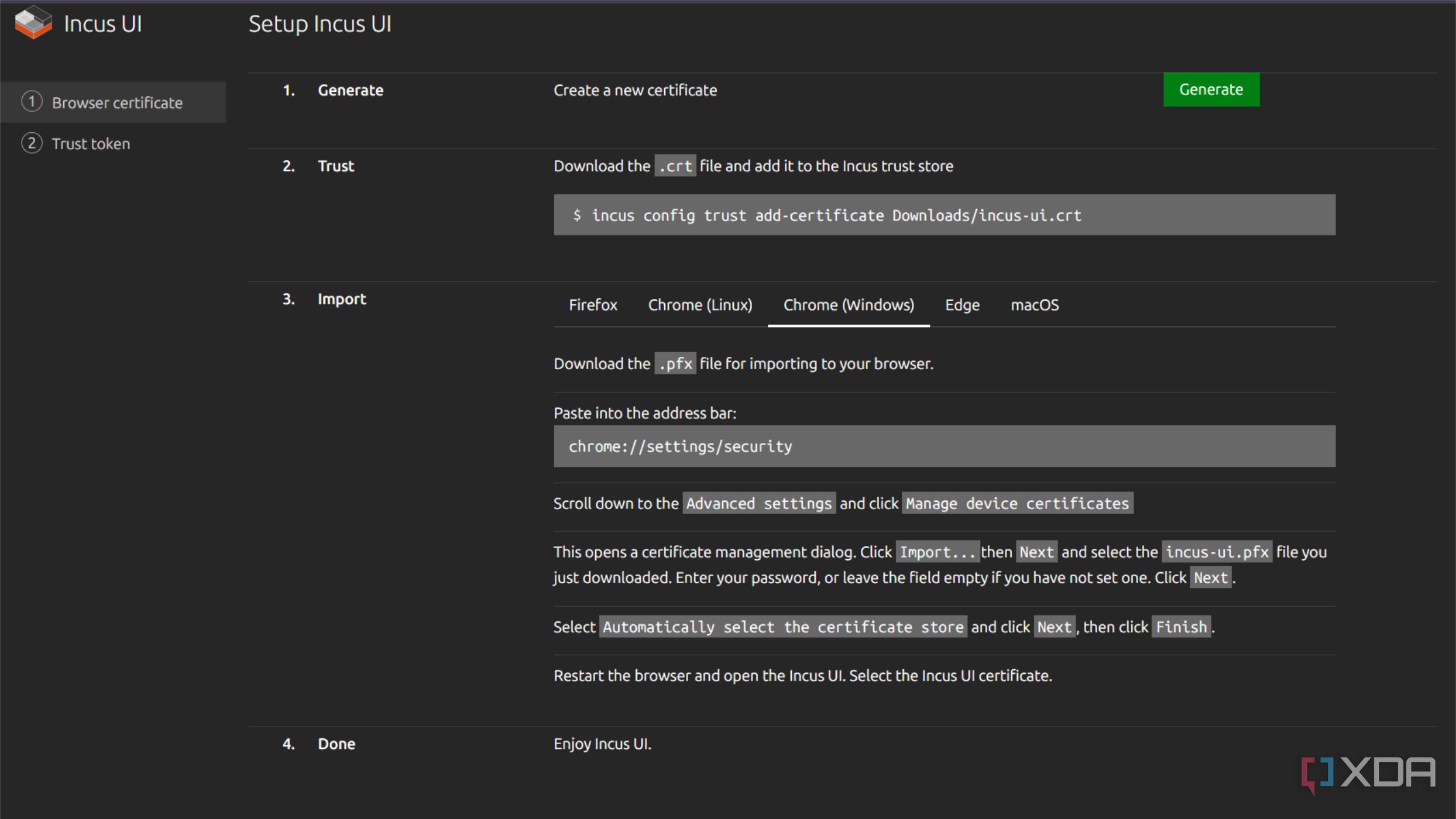Click the .pfx code label

675,364
